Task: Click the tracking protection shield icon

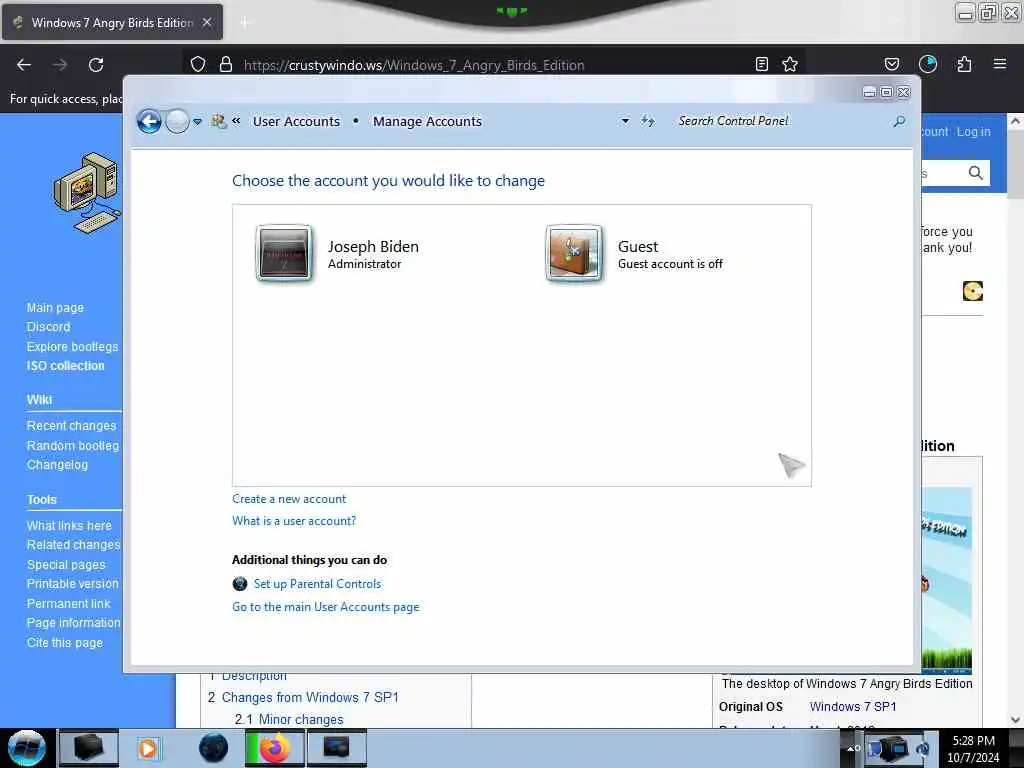Action: point(198,65)
